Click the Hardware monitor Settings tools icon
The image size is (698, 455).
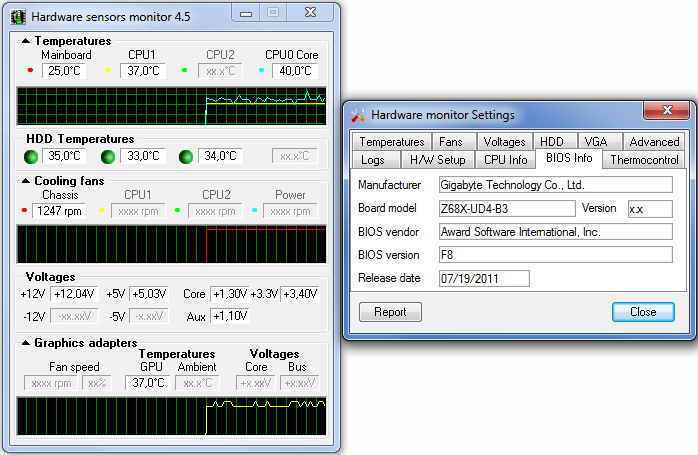click(359, 115)
